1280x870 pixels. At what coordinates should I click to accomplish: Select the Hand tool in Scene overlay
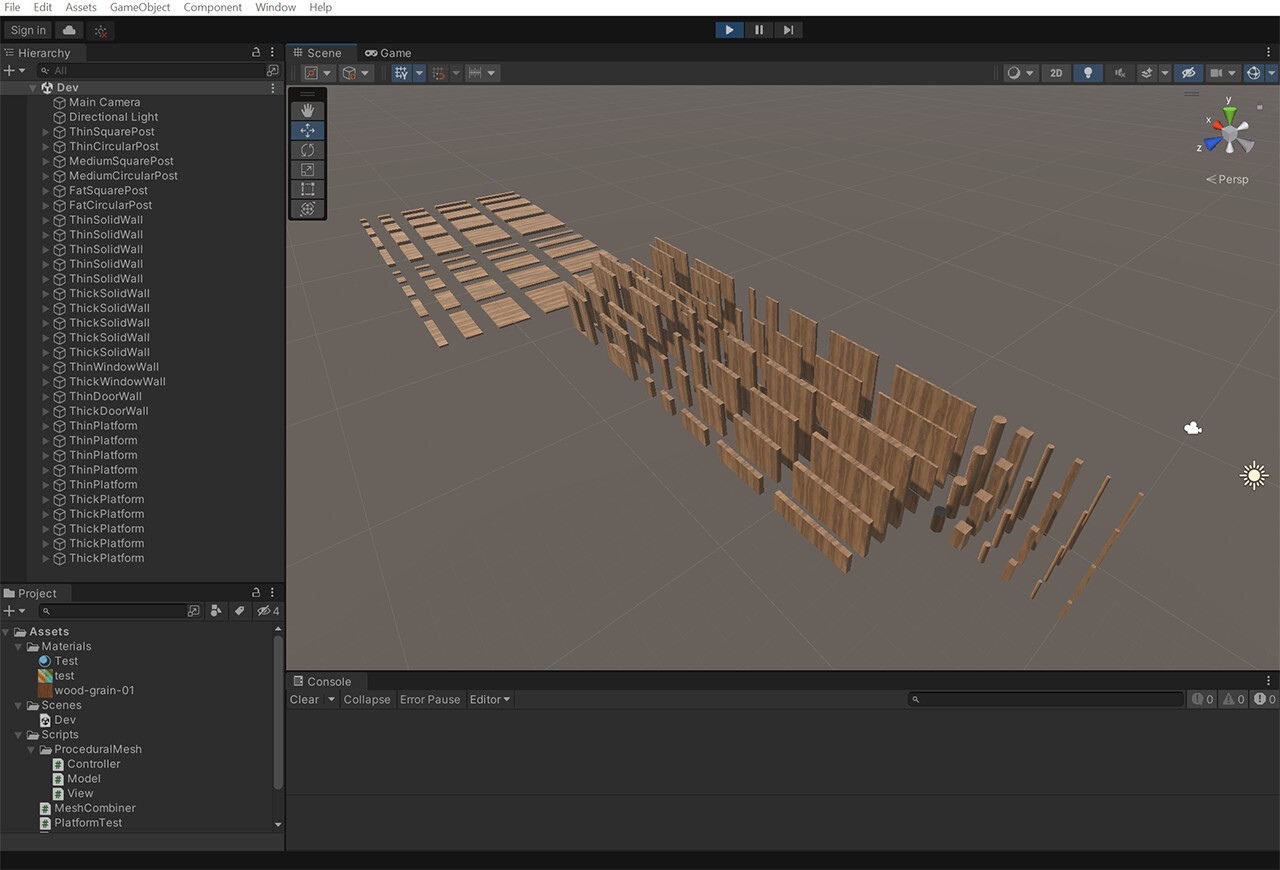point(307,110)
